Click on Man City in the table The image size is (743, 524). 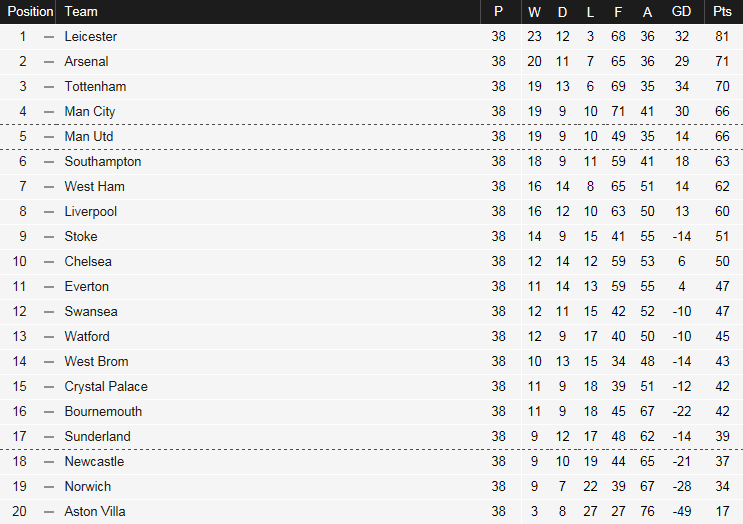coord(90,111)
